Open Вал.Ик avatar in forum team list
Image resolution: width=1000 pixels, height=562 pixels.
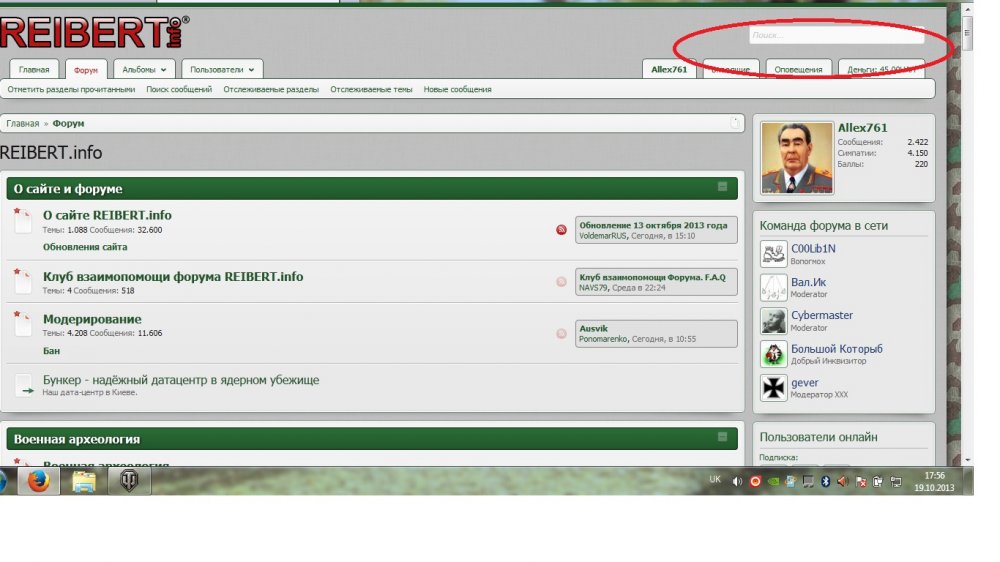pos(774,288)
